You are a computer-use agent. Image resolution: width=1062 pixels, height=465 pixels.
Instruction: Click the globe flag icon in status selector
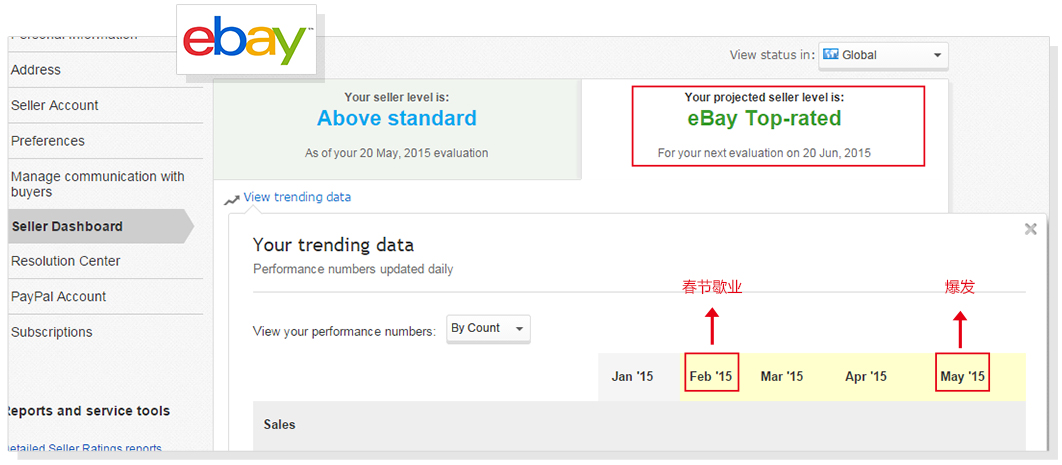click(x=830, y=55)
